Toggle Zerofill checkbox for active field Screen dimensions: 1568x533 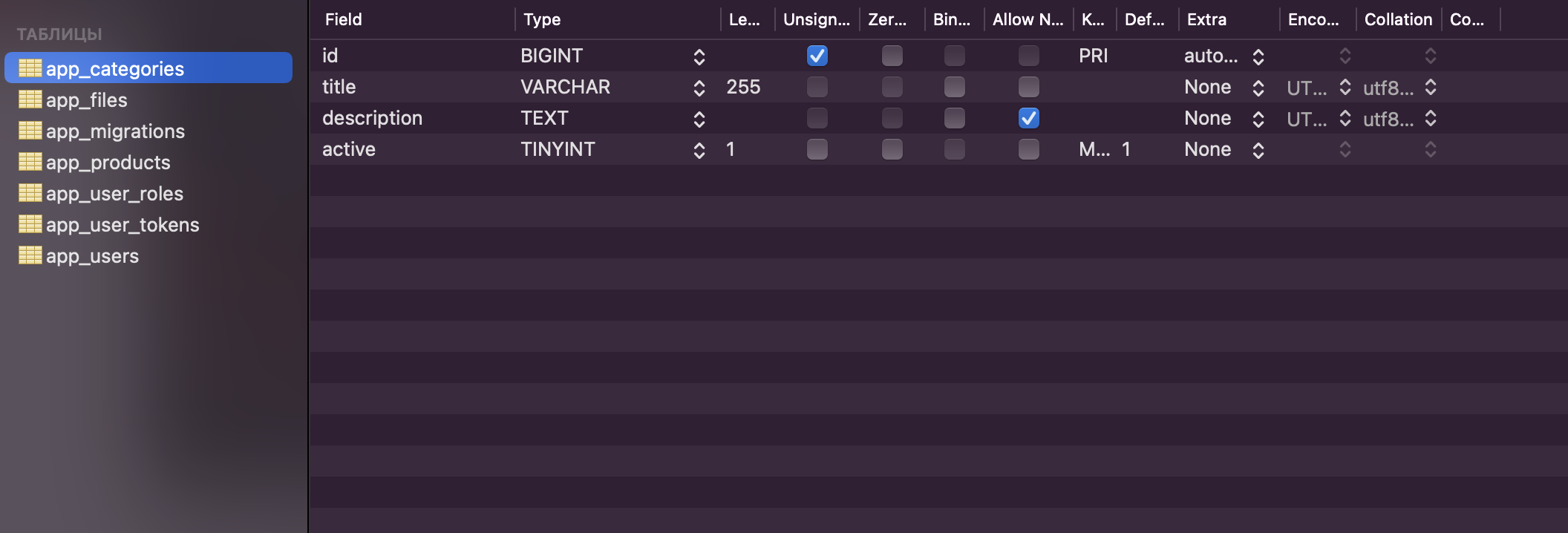892,149
